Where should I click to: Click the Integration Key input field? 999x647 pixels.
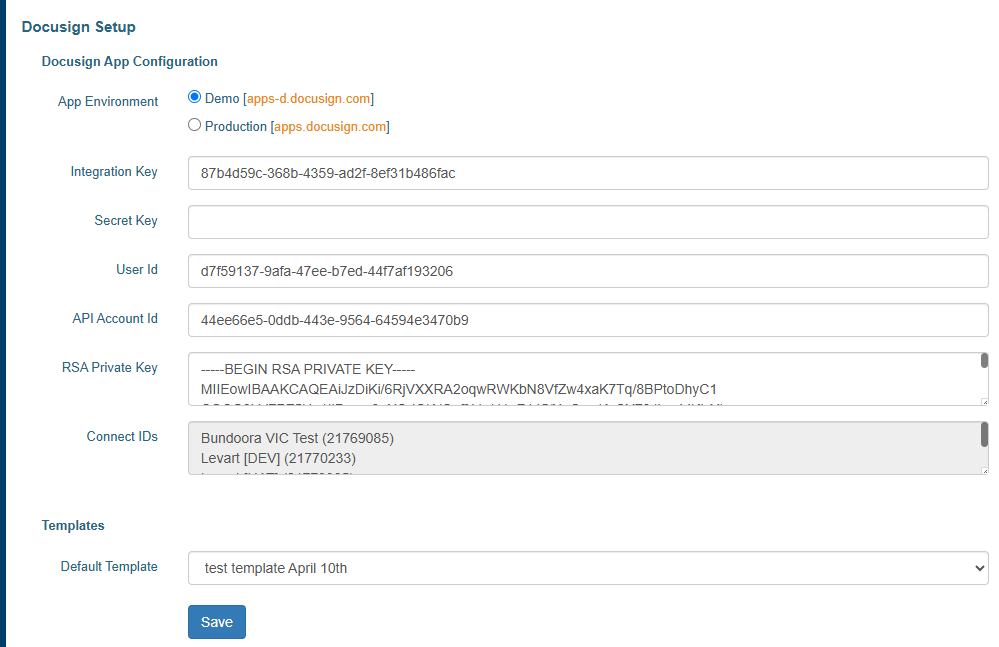pyautogui.click(x=588, y=173)
